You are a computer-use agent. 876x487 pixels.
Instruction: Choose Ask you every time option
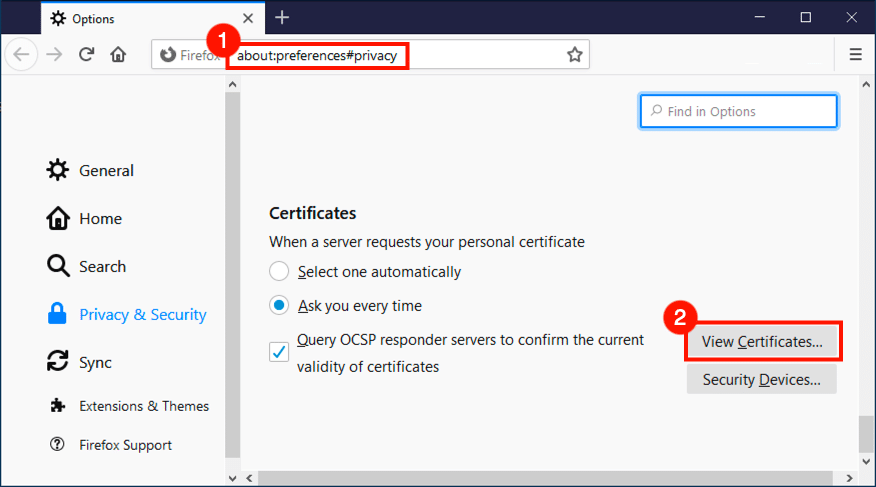pos(280,306)
